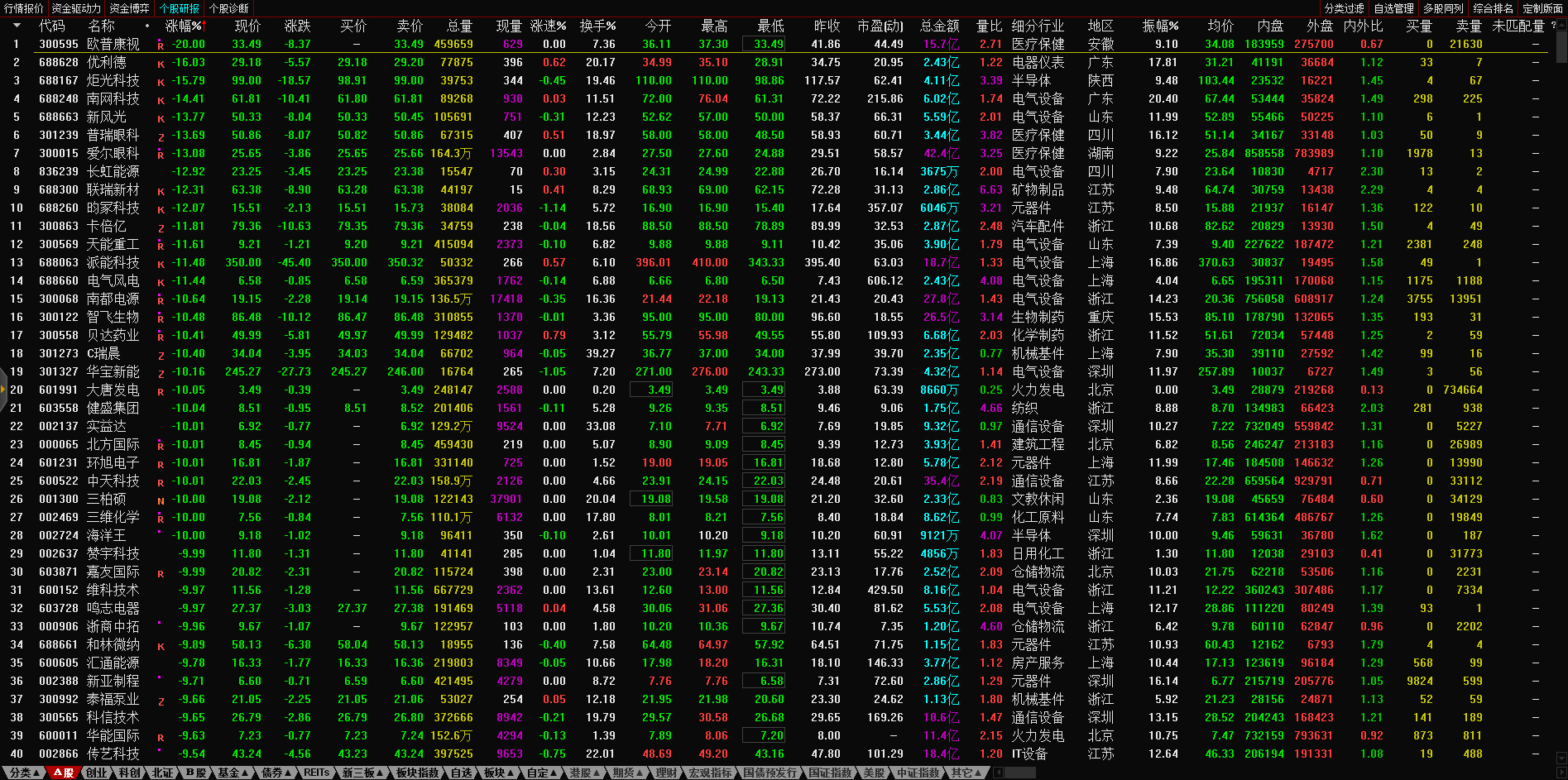
Task: Click the scrollbar down arrow at bottom right
Action: tap(1561, 758)
